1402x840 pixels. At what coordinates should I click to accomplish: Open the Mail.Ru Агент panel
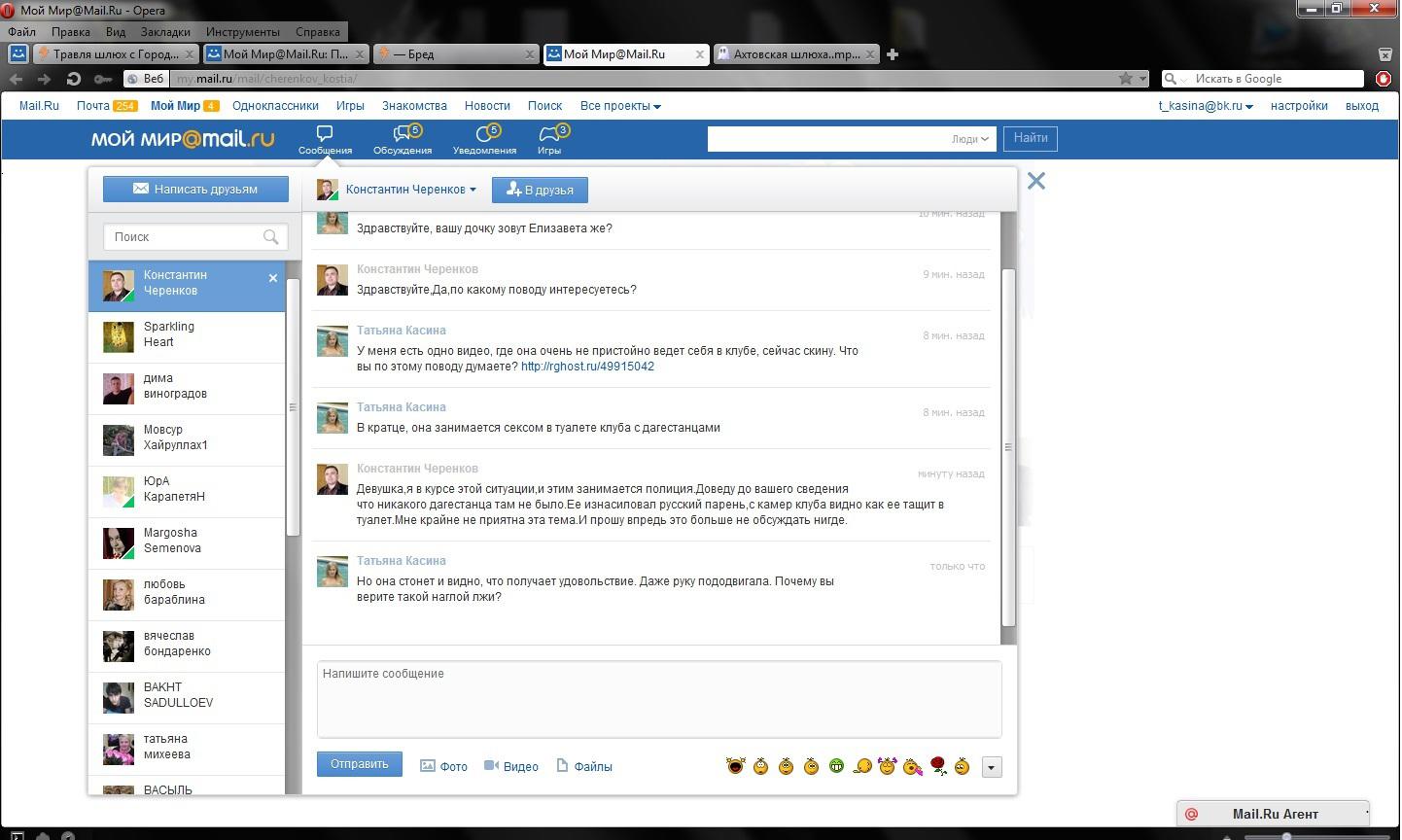pyautogui.click(x=1274, y=814)
